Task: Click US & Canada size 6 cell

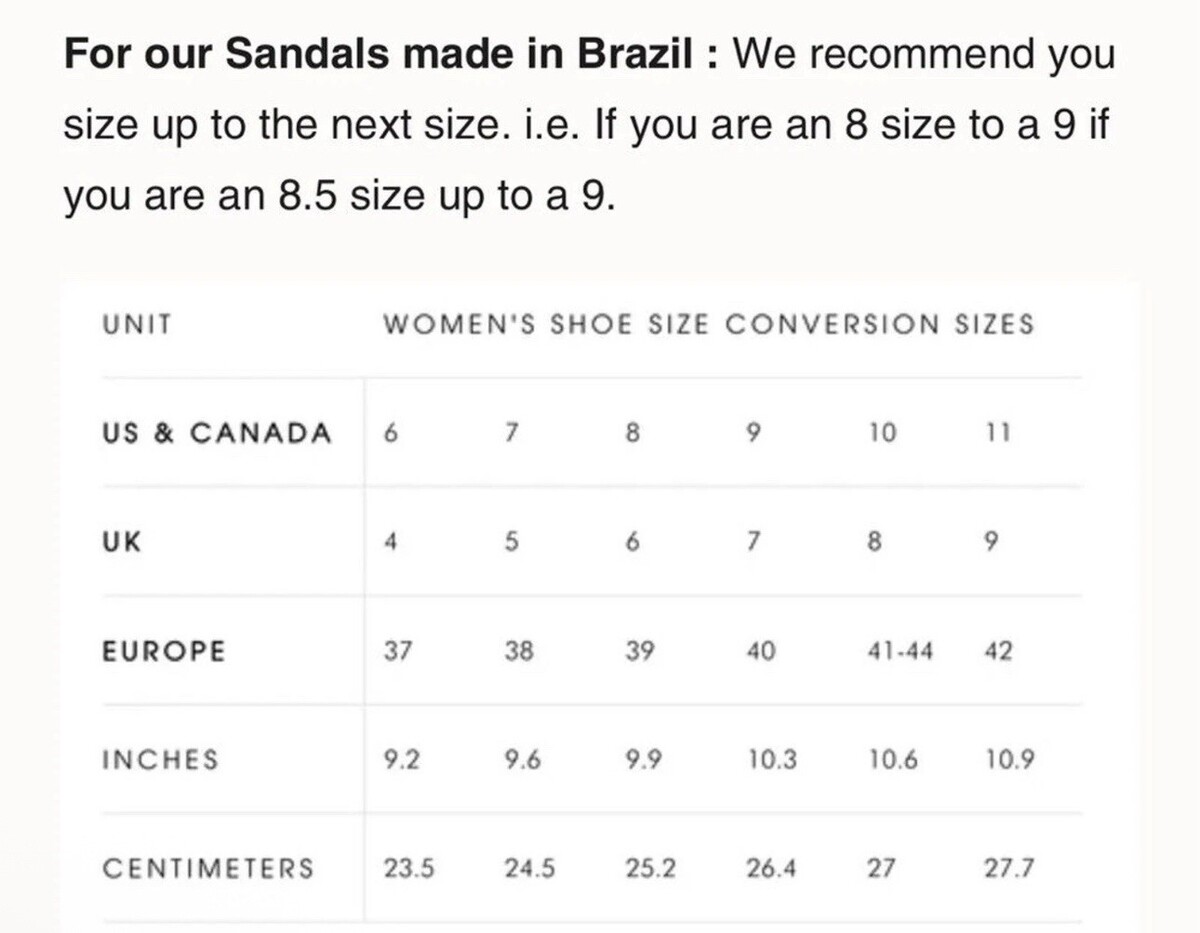Action: [391, 434]
